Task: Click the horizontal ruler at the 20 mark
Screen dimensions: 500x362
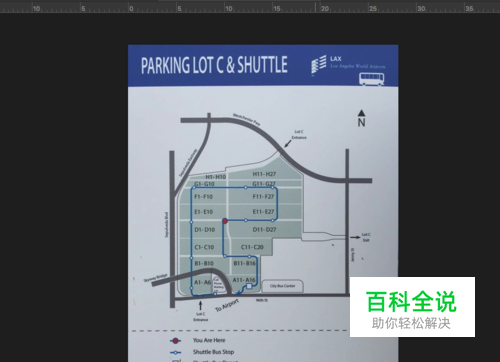Action: [325, 9]
